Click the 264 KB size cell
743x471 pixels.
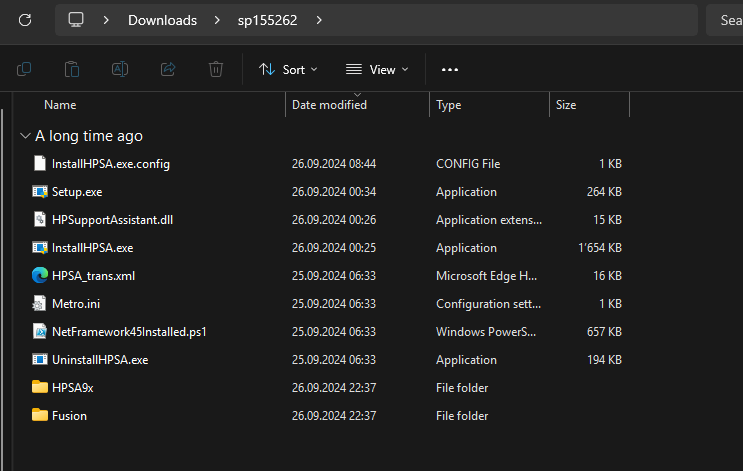604,192
